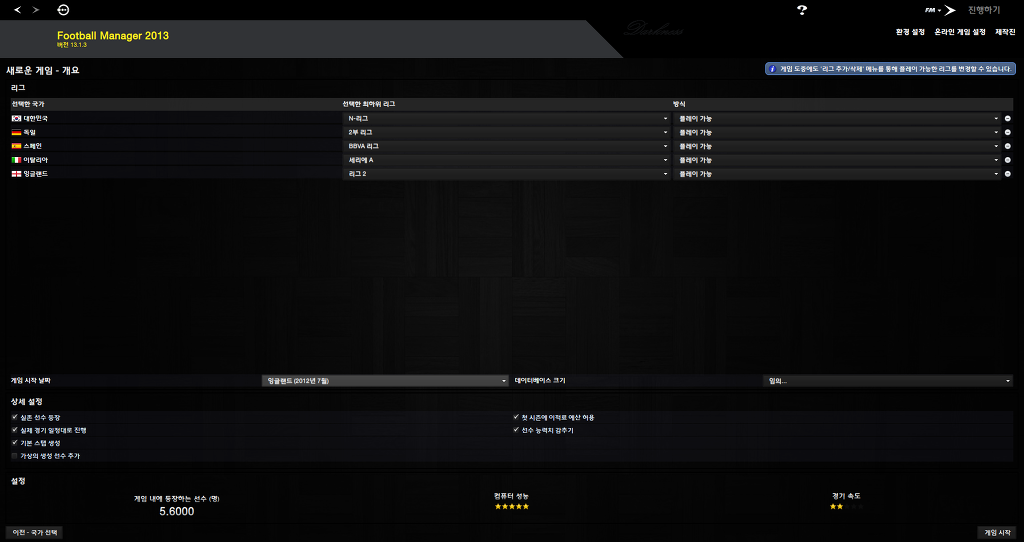Remove the 잉글랜드 row with its minus icon
The image size is (1024, 542).
[x=1008, y=174]
